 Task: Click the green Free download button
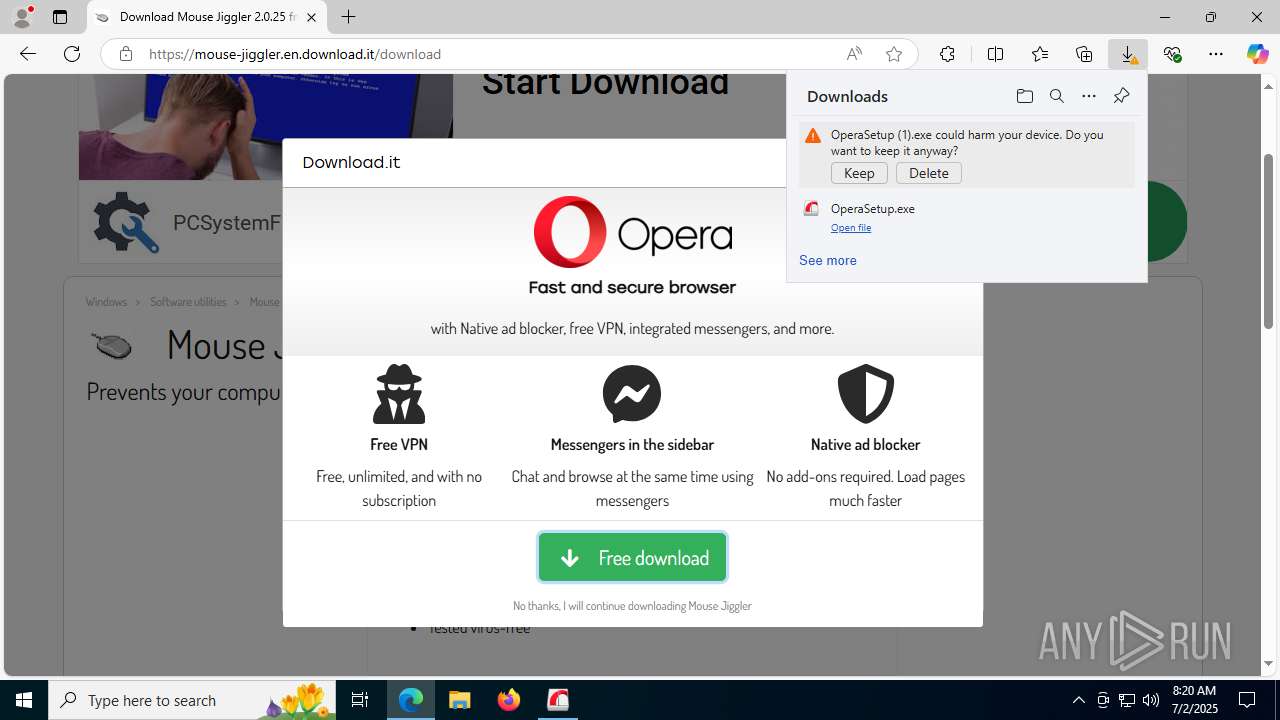[x=632, y=557]
